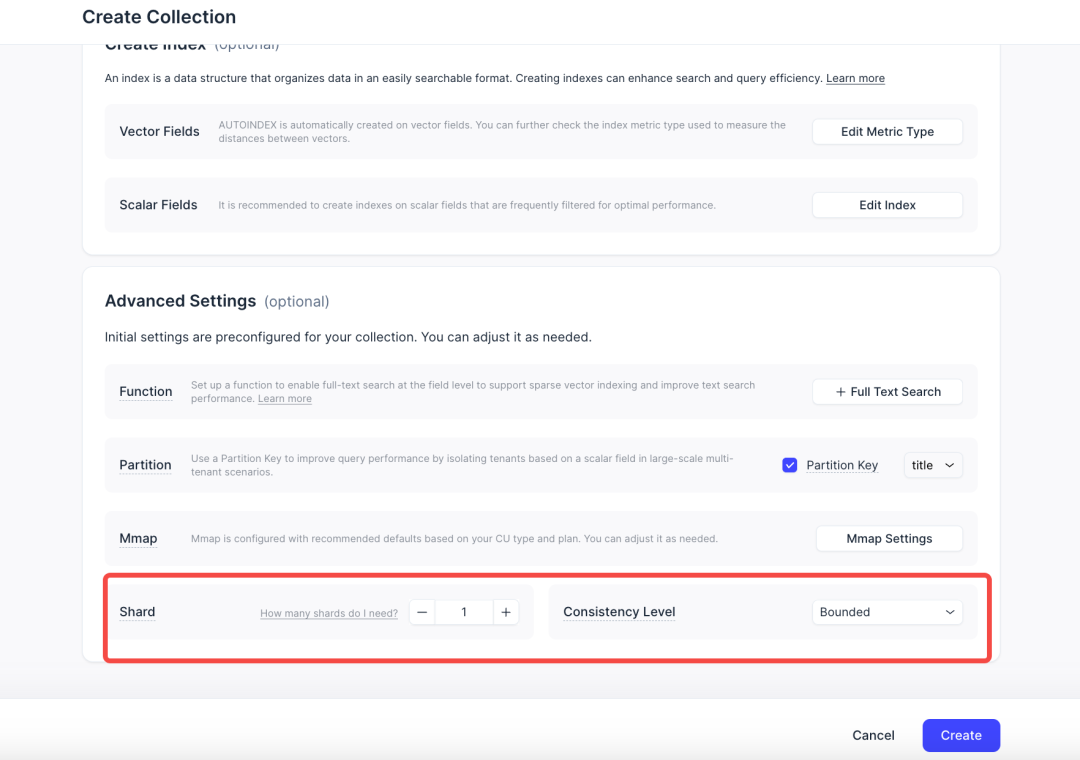Open the index Learn more link
This screenshot has width=1080, height=760.
coord(855,78)
